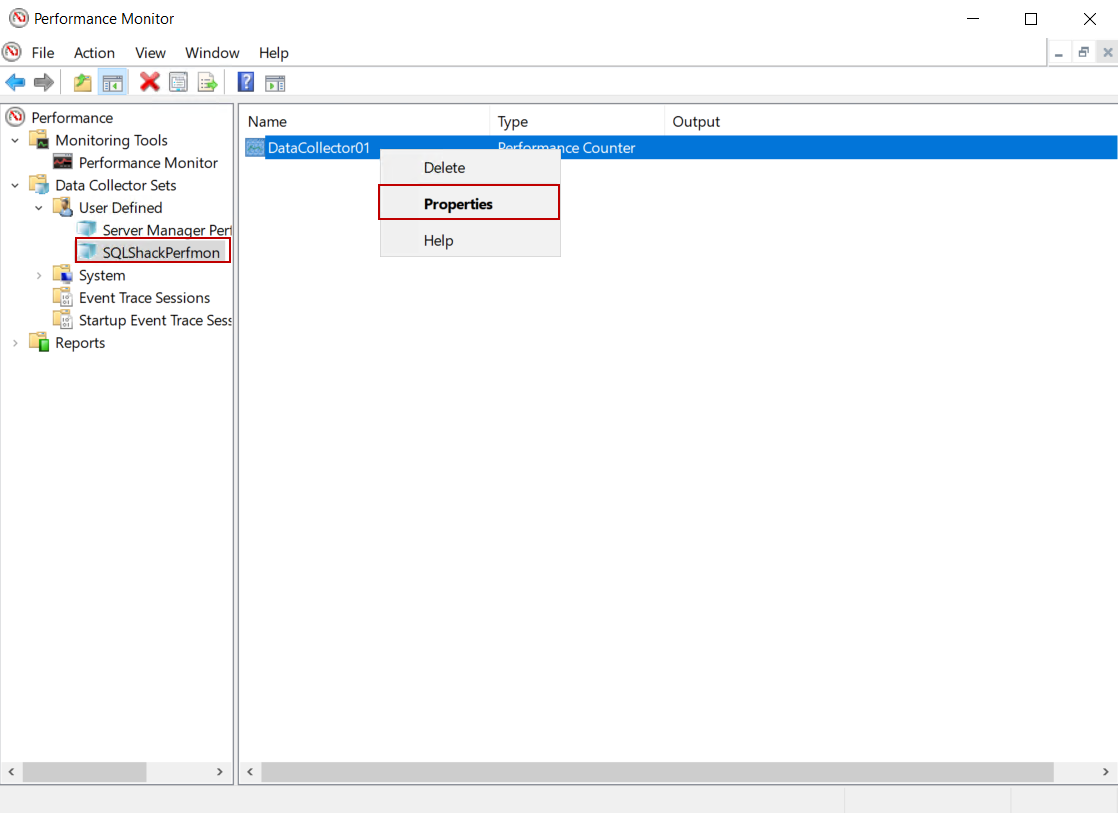Click the Reports folder icon
Image resolution: width=1118 pixels, height=813 pixels.
click(39, 342)
